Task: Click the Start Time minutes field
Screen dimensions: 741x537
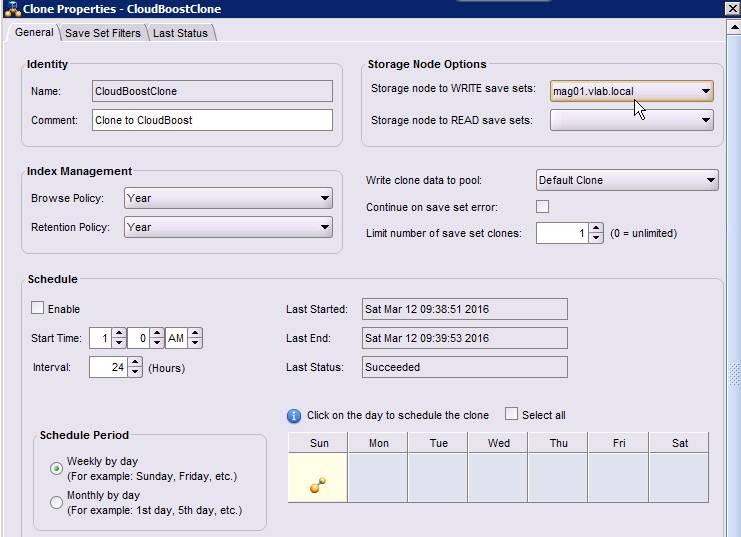Action: 139,338
